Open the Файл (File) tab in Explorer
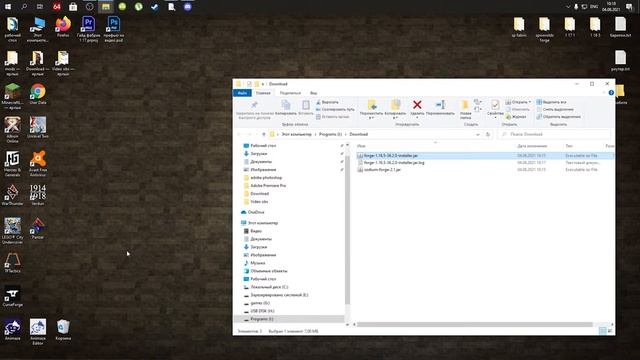 tap(242, 93)
